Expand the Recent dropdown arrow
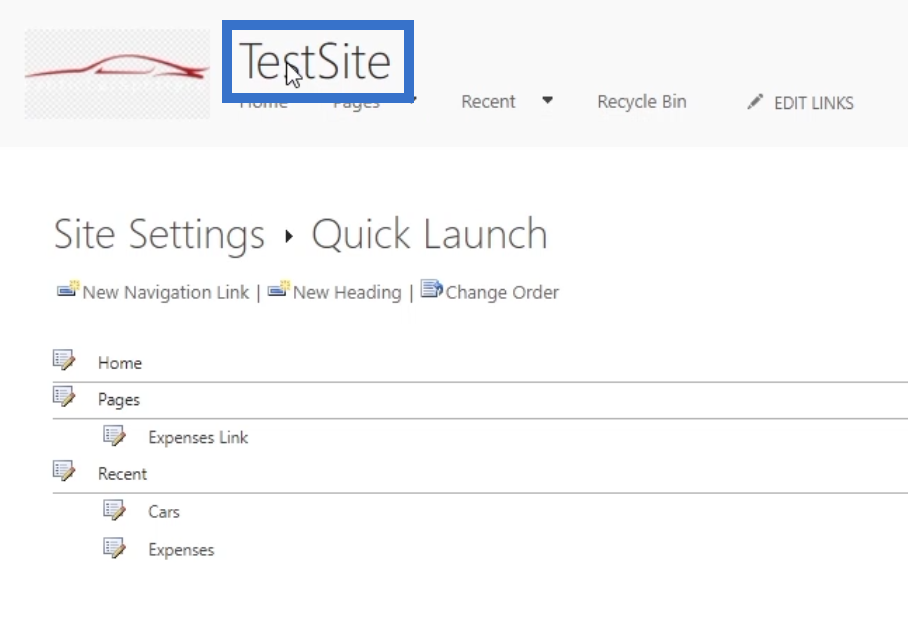 (x=547, y=100)
